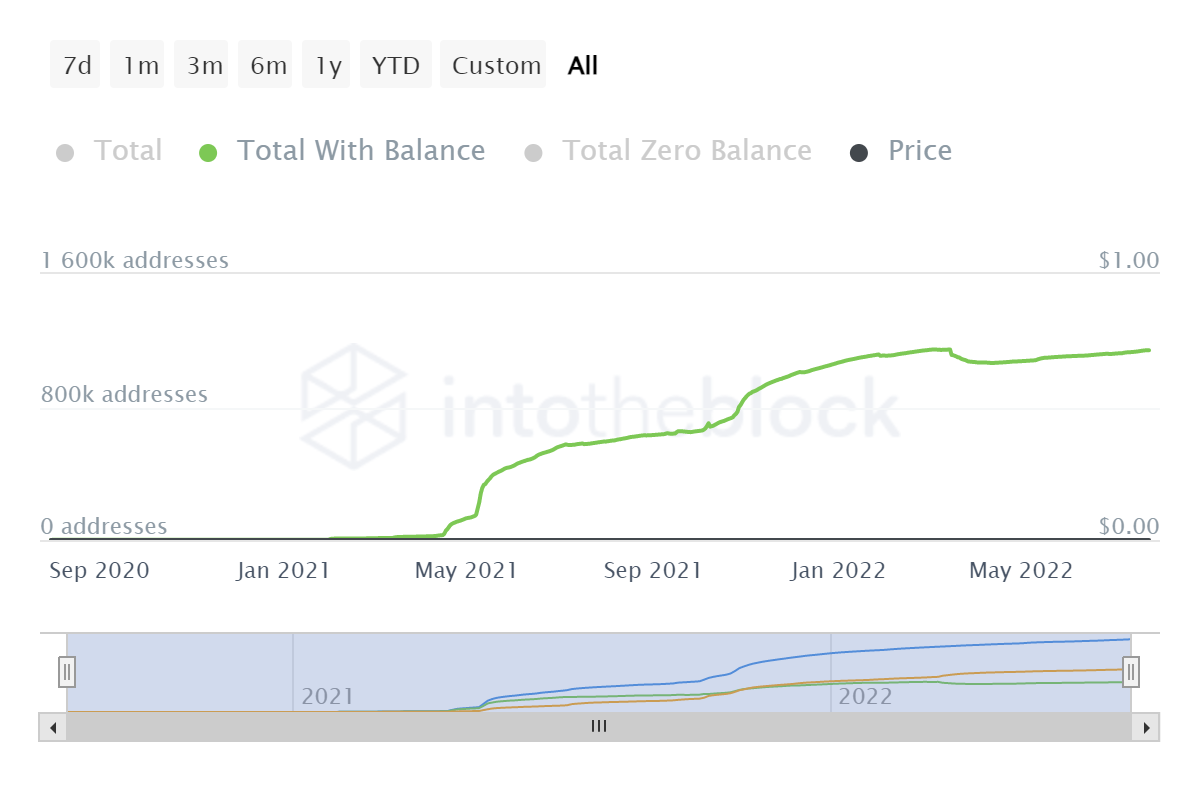The image size is (1200, 800).
Task: Select YTD time range
Action: pyautogui.click(x=396, y=66)
